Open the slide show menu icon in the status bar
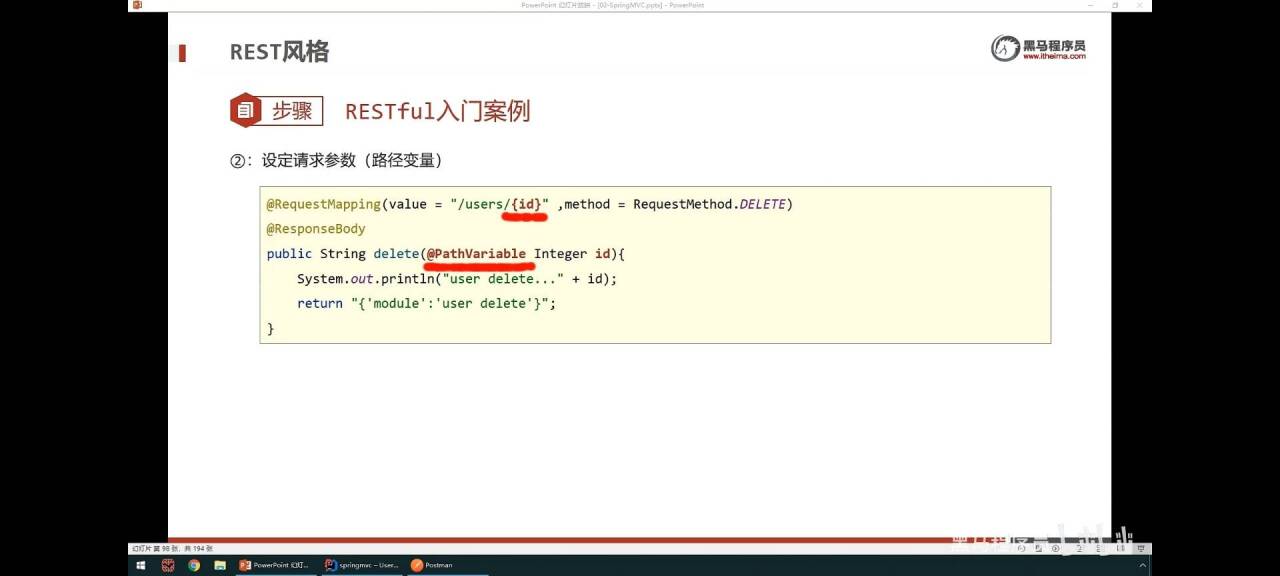The height and width of the screenshot is (576, 1280). [x=1038, y=548]
